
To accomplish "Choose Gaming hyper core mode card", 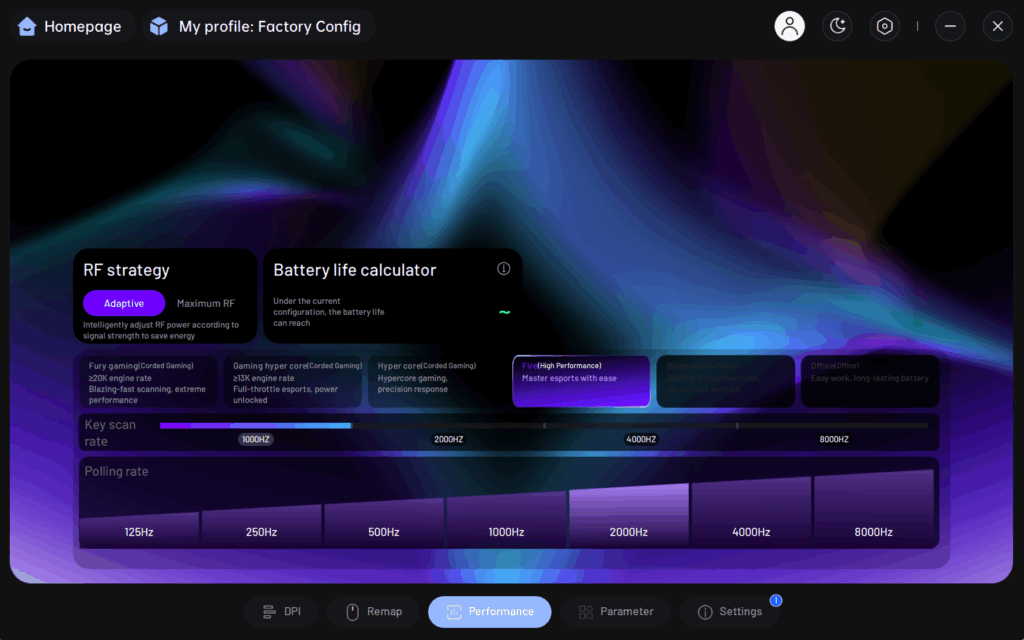I will 293,381.
